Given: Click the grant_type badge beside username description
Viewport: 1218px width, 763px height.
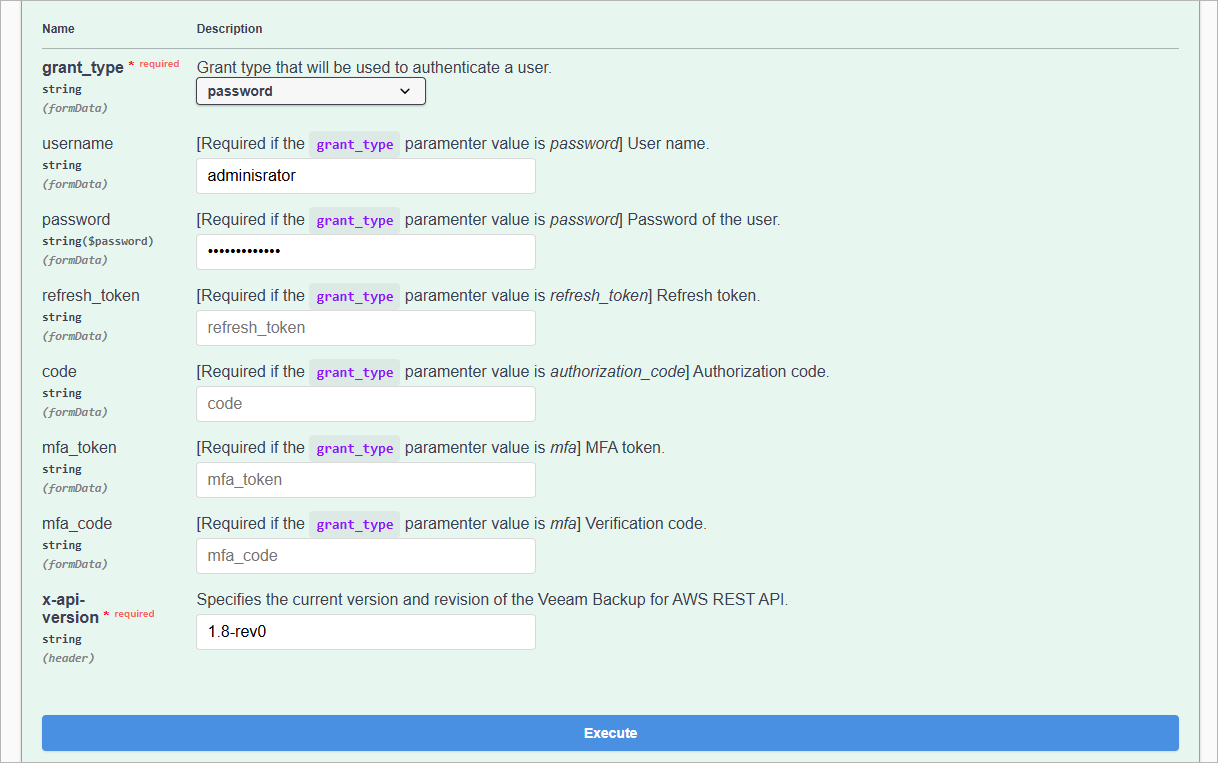Looking at the screenshot, I should (354, 144).
